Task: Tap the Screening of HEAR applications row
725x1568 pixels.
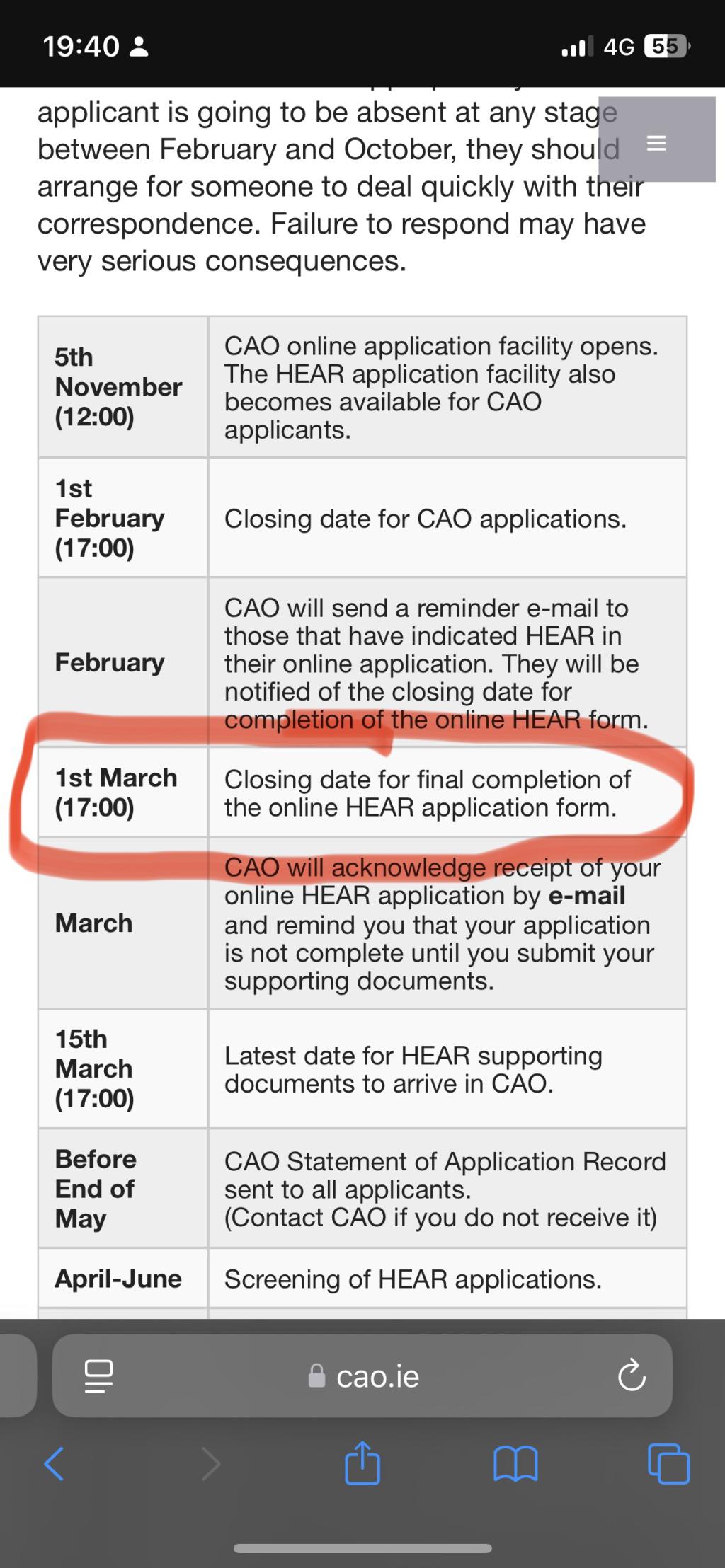Action: [x=362, y=1279]
